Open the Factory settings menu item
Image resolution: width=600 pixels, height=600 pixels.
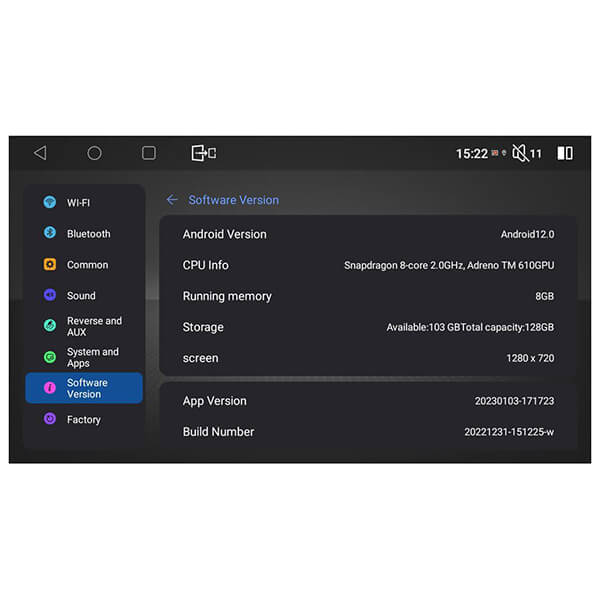point(84,420)
